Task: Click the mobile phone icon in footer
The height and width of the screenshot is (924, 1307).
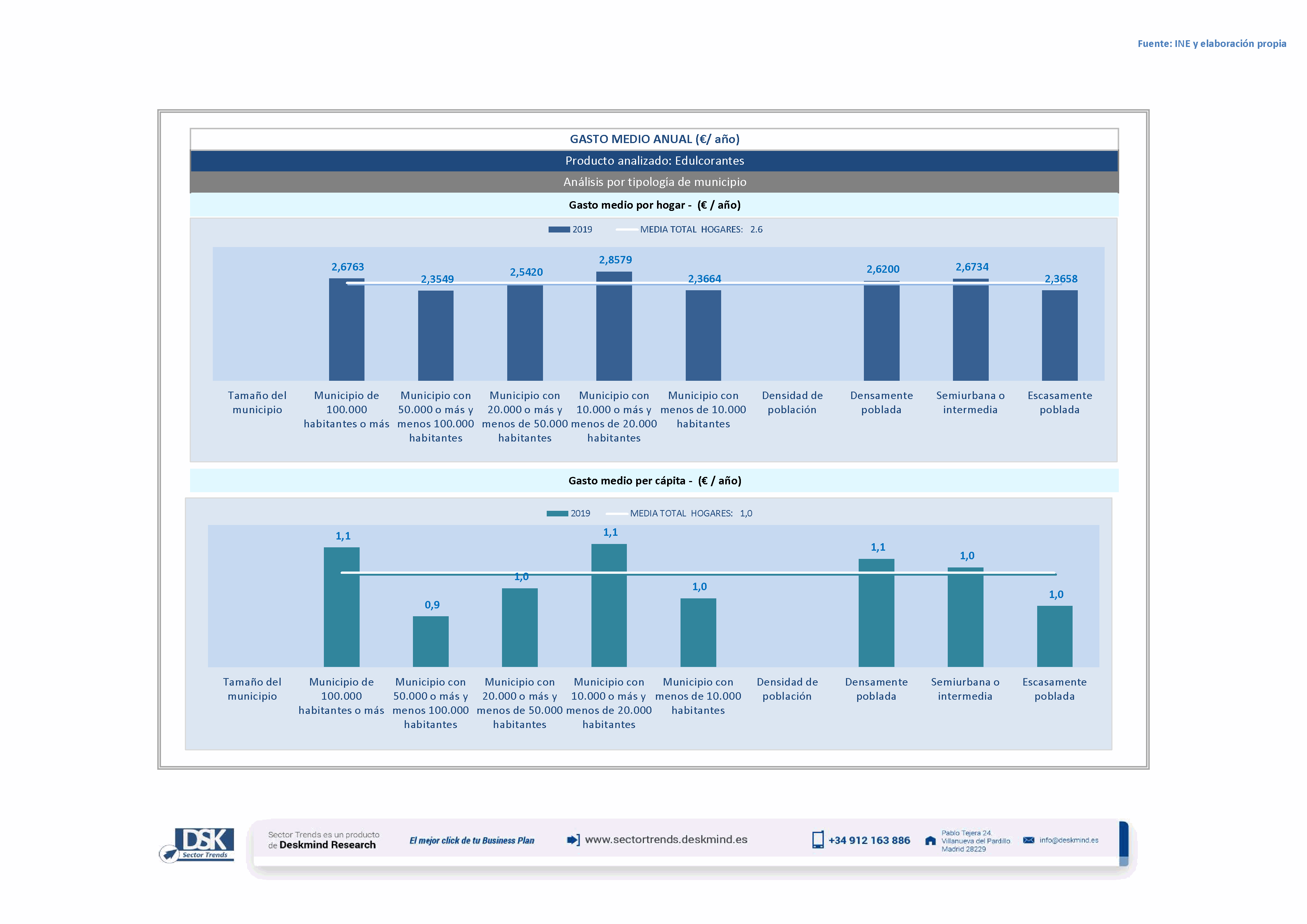Action: coord(817,840)
